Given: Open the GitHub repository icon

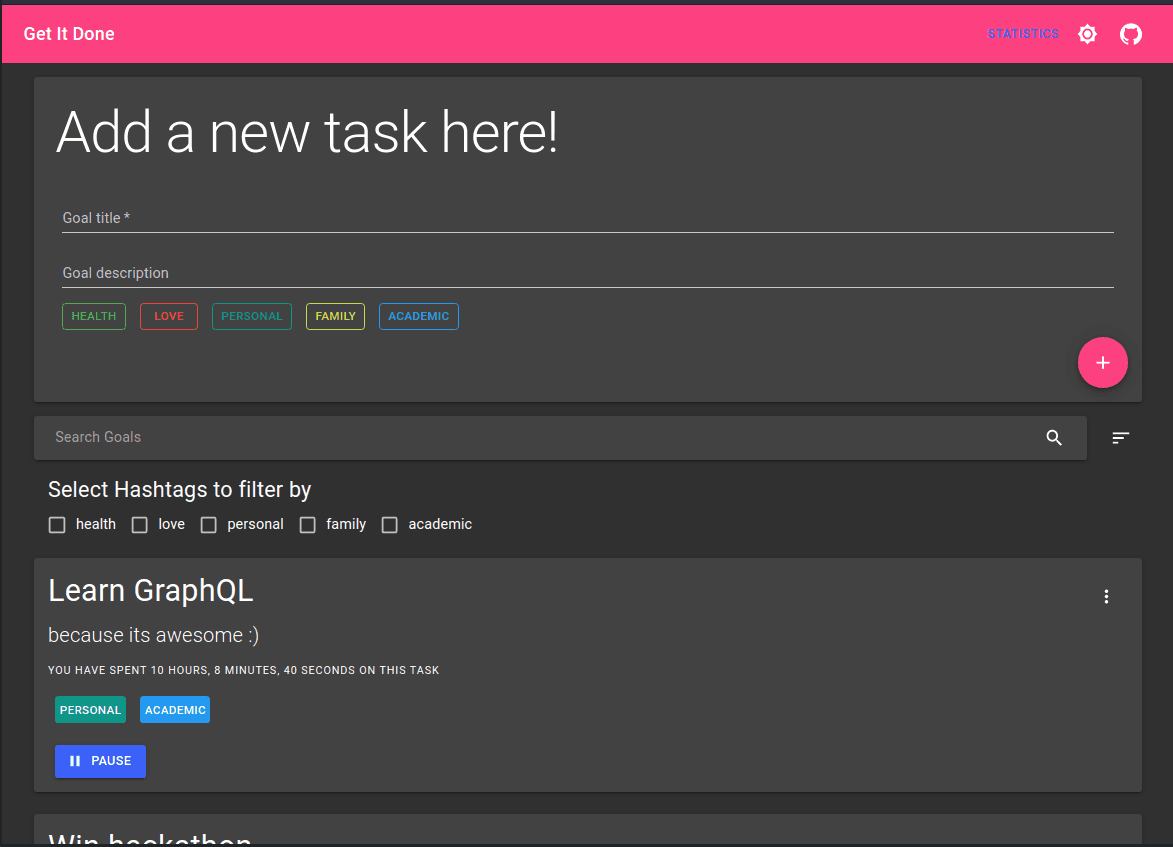Looking at the screenshot, I should tap(1130, 34).
